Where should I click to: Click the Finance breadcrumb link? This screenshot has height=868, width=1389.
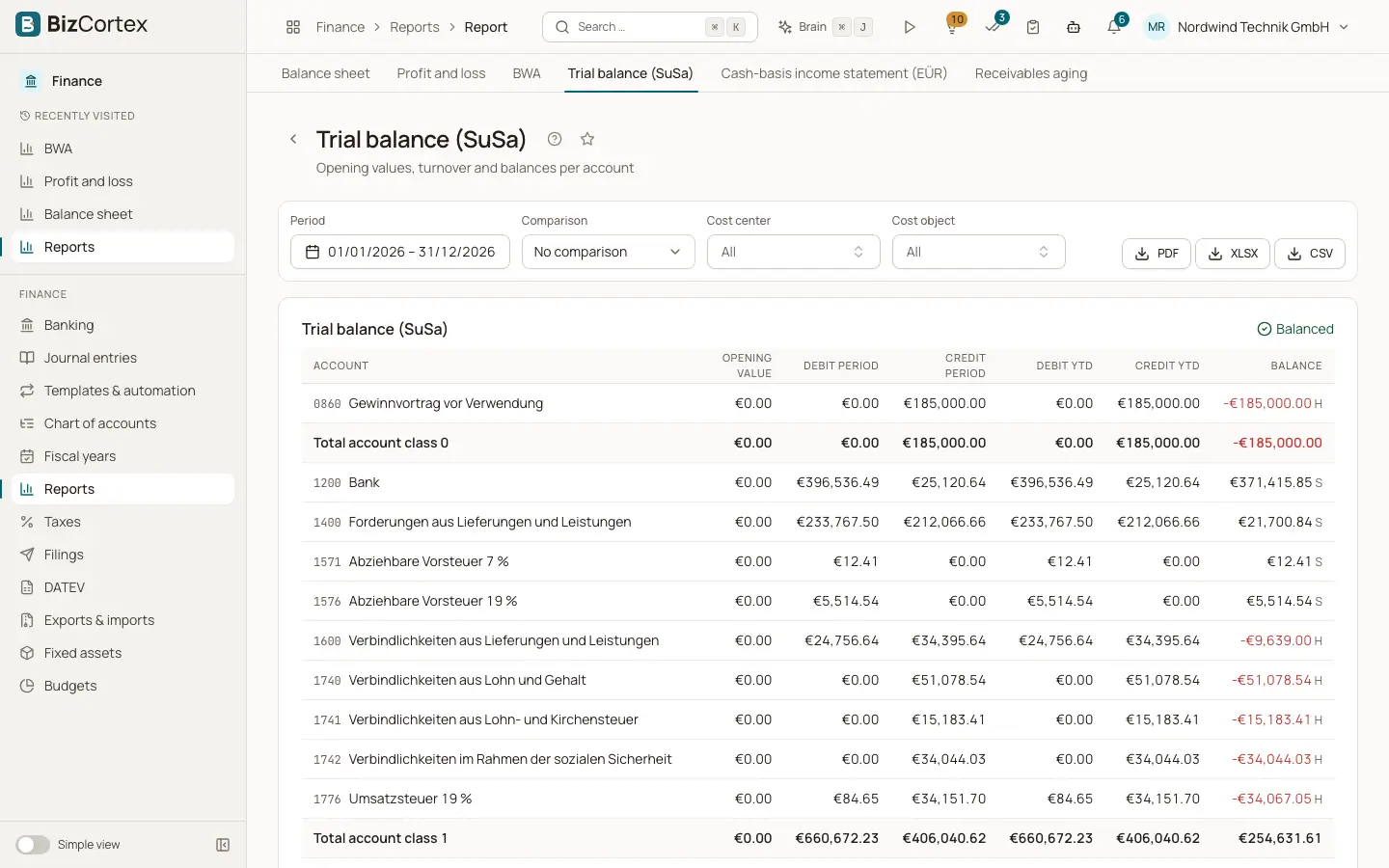coord(340,27)
